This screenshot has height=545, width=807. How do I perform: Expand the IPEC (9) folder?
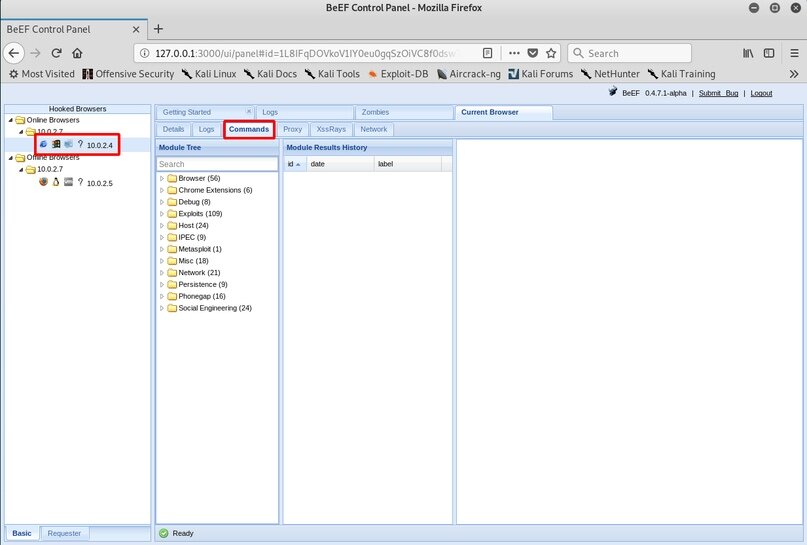pyautogui.click(x=162, y=237)
